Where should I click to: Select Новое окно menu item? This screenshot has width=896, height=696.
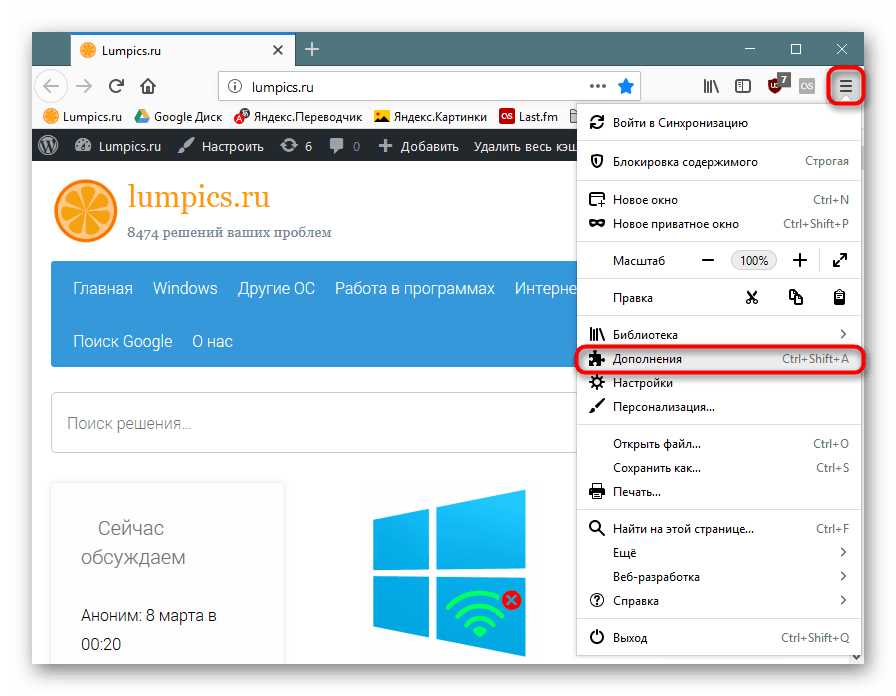pos(719,200)
